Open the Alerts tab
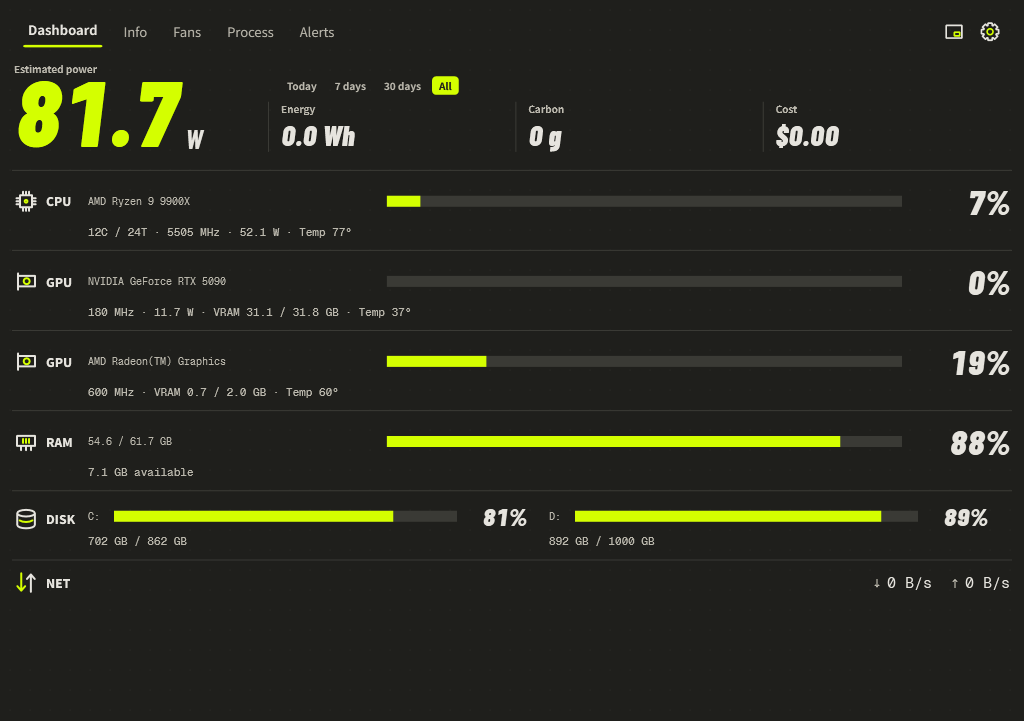The height and width of the screenshot is (721, 1024). click(x=317, y=32)
